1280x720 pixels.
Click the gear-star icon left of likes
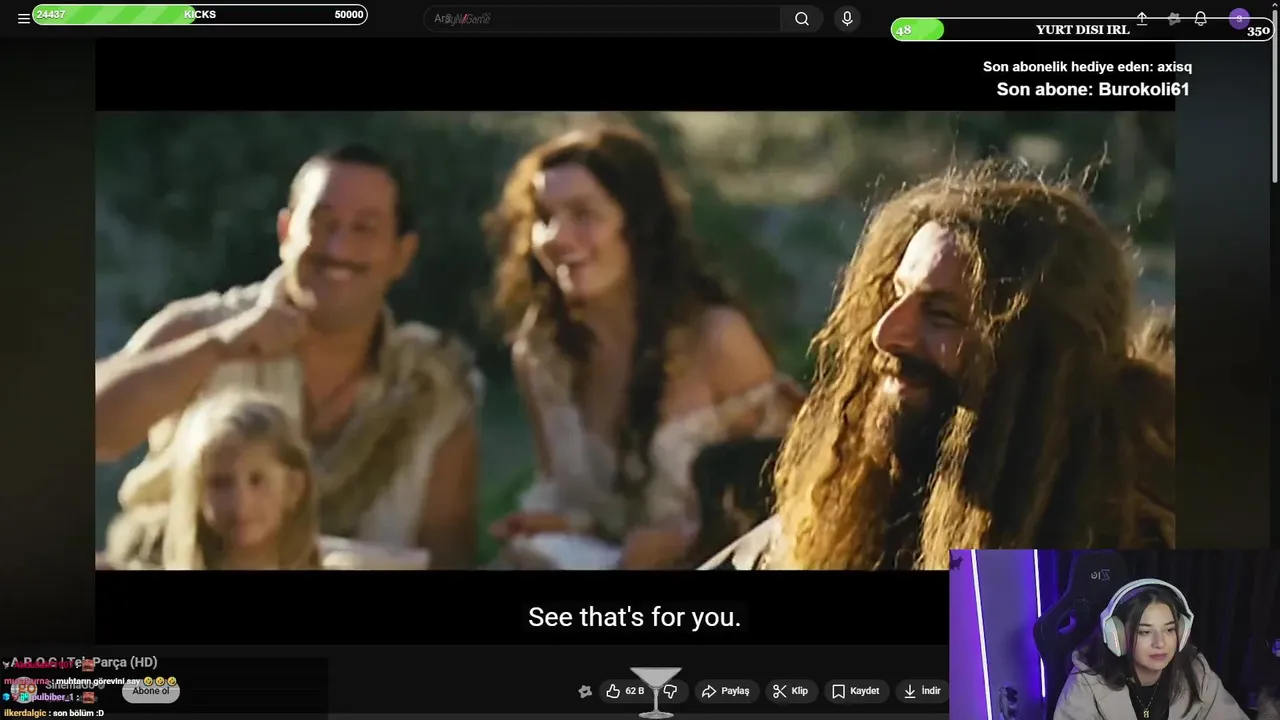585,691
